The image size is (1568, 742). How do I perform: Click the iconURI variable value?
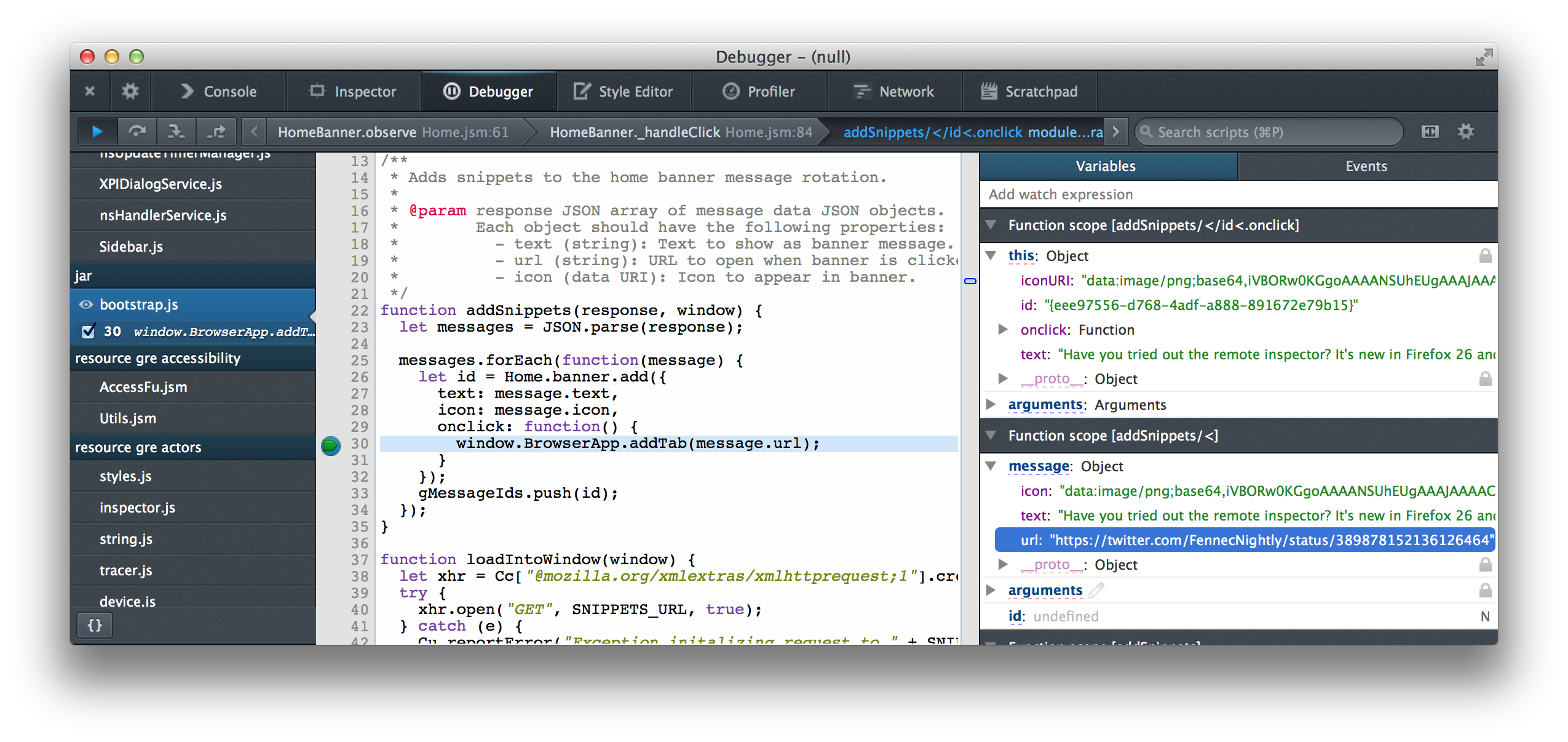tap(1289, 281)
